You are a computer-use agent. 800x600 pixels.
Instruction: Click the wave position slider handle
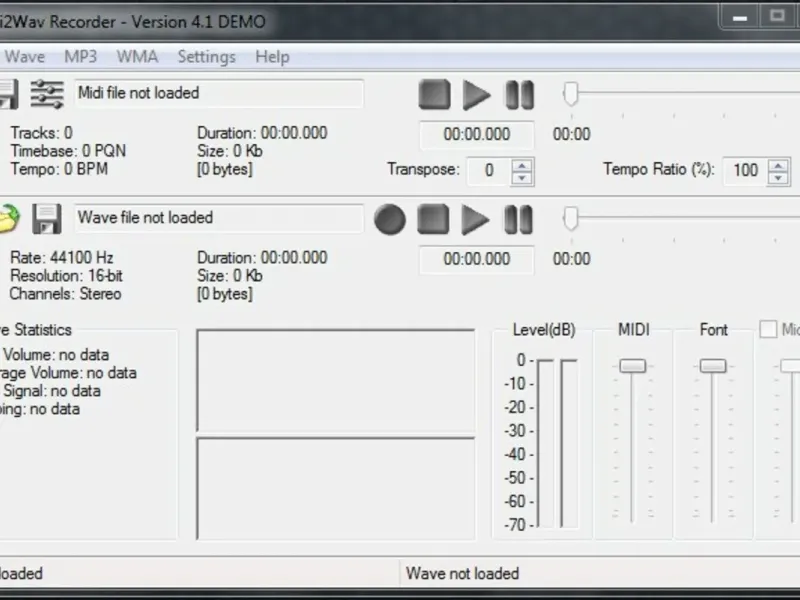[x=570, y=218]
